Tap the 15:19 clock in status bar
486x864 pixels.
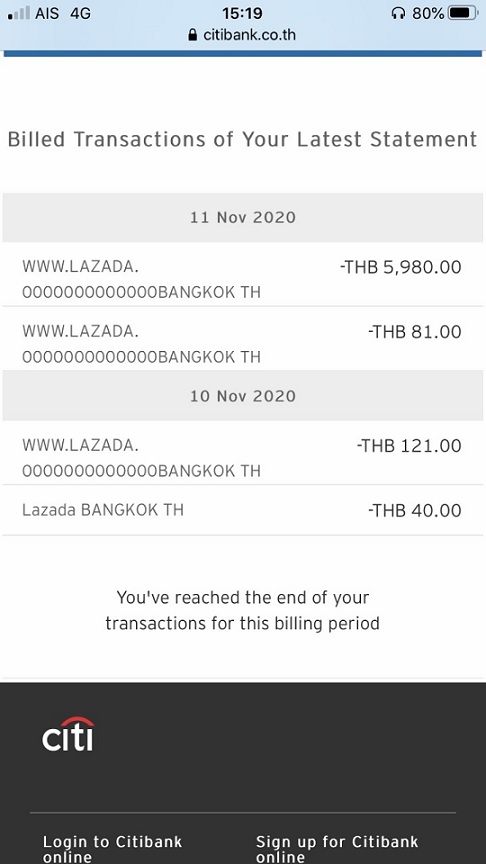pos(242,13)
